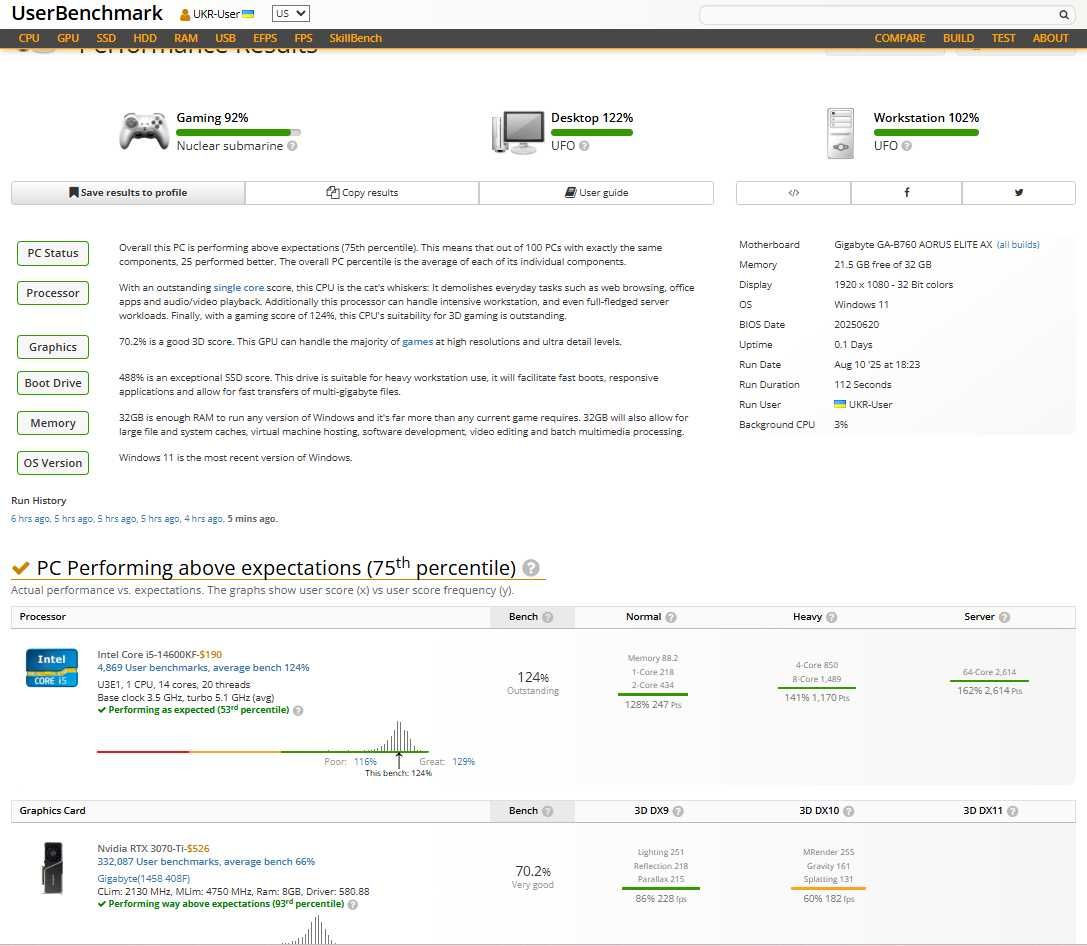1087x946 pixels.
Task: Open help icon next to Workstation UFO
Action: pos(907,146)
